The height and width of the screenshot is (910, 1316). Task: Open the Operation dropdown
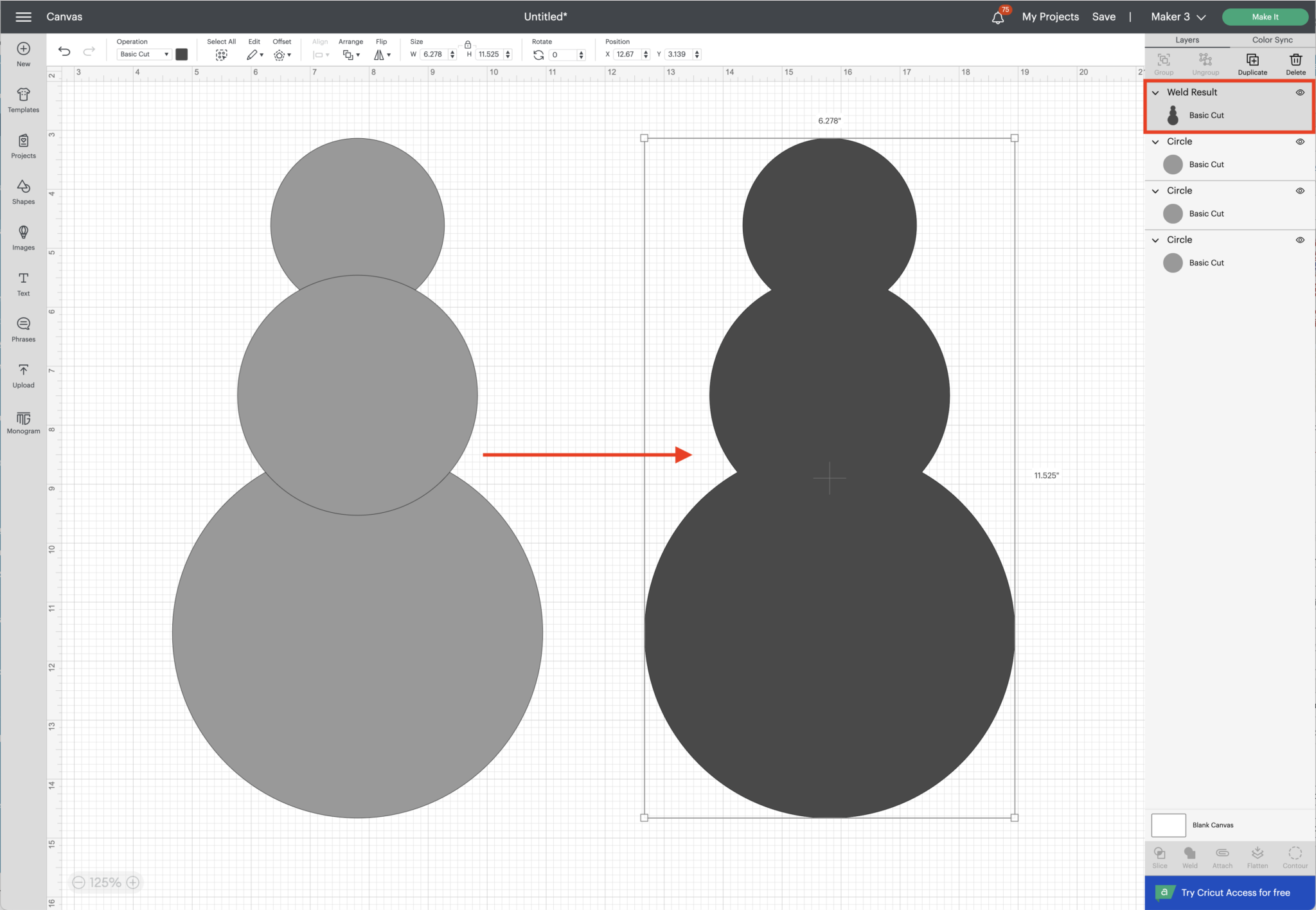pos(143,54)
